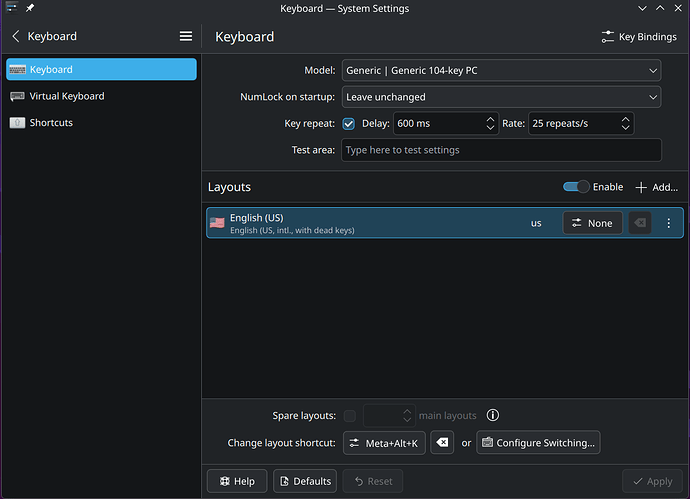Open the Shortcuts sidebar section
The height and width of the screenshot is (499, 690).
point(50,122)
